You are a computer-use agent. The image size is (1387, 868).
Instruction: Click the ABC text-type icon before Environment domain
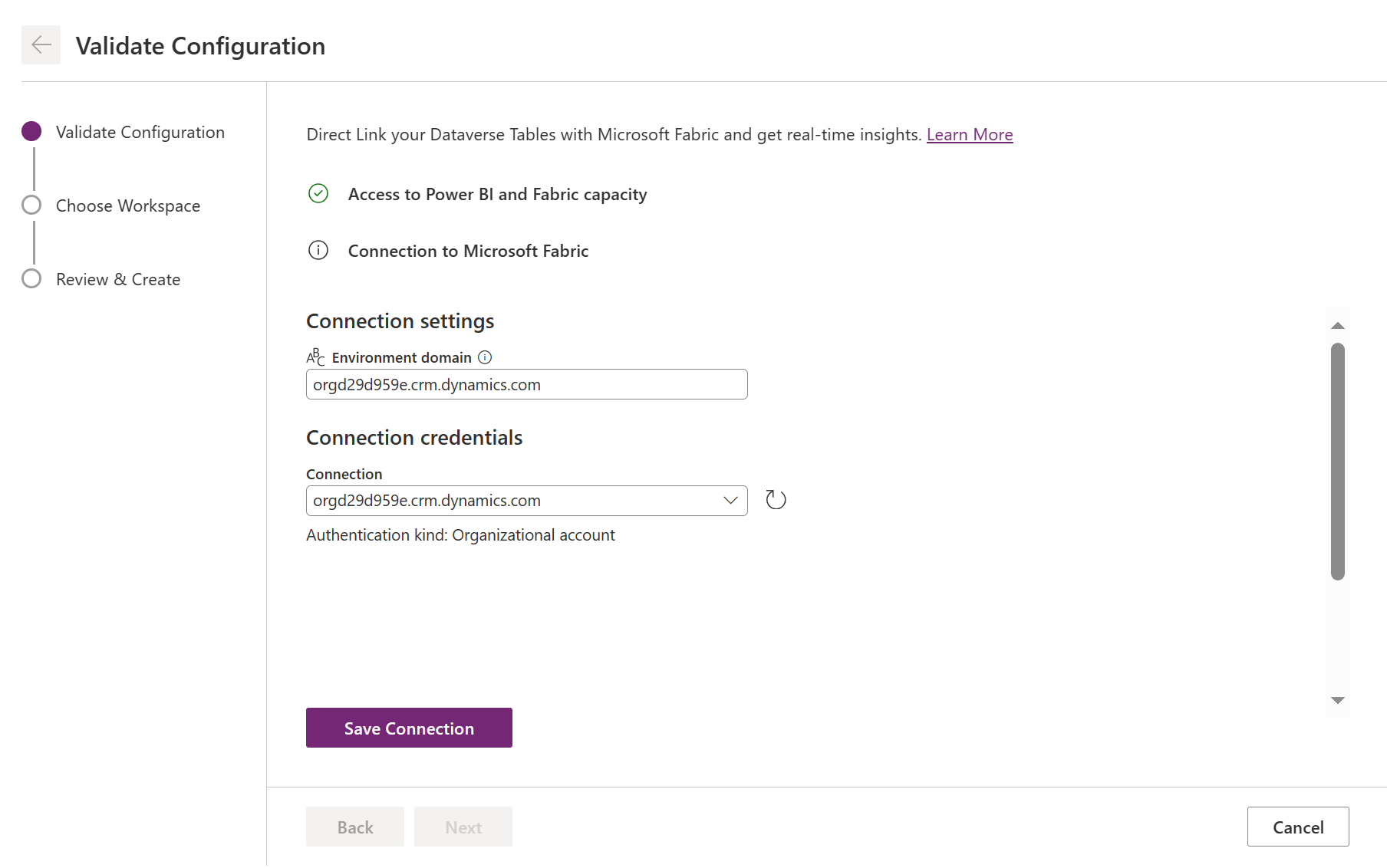point(315,357)
